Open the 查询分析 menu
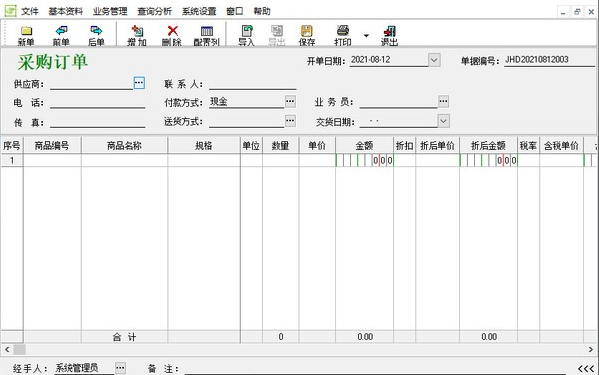The width and height of the screenshot is (599, 375). tap(155, 11)
